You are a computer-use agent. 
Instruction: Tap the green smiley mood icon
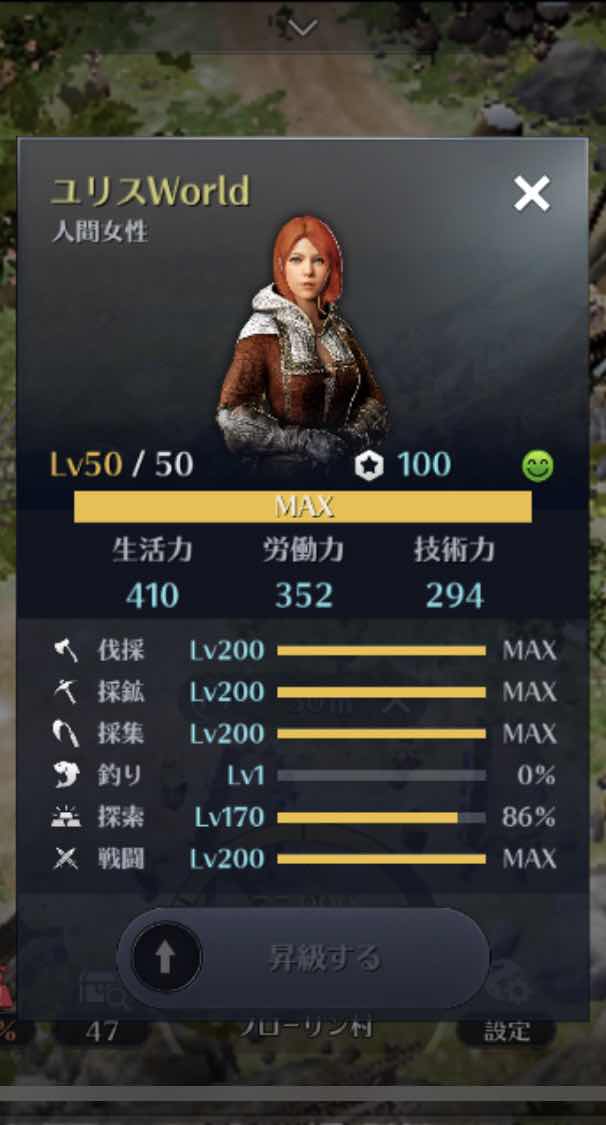537,467
